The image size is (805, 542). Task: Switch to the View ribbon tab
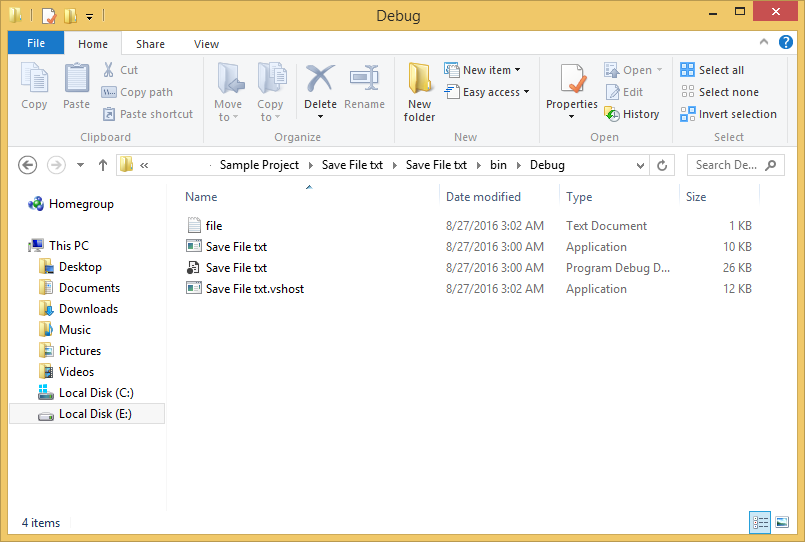[206, 44]
